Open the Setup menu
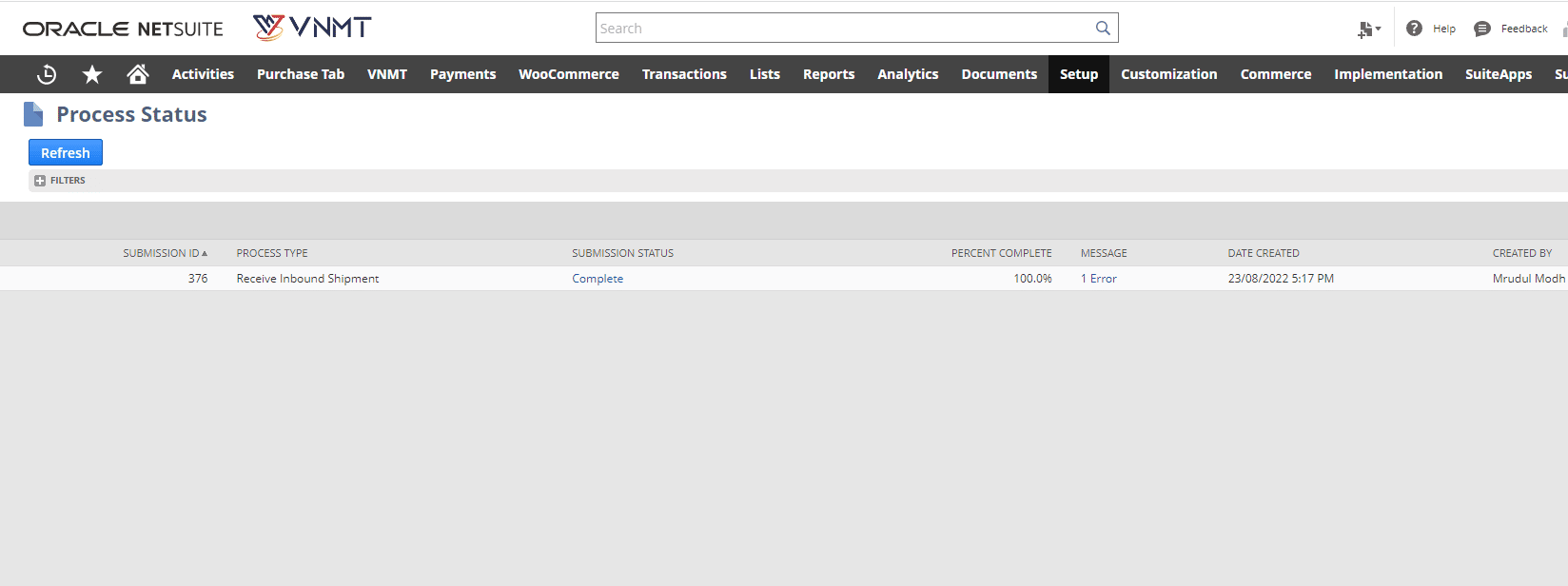 (1078, 74)
